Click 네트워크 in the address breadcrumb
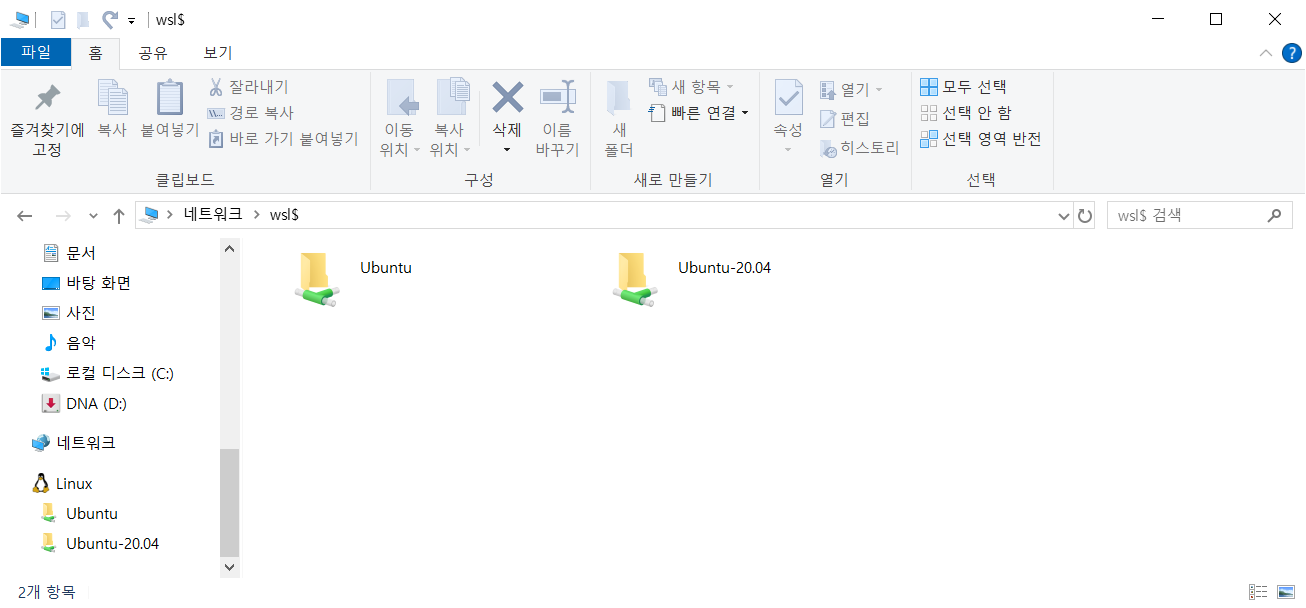The width and height of the screenshot is (1306, 608). pos(213,214)
